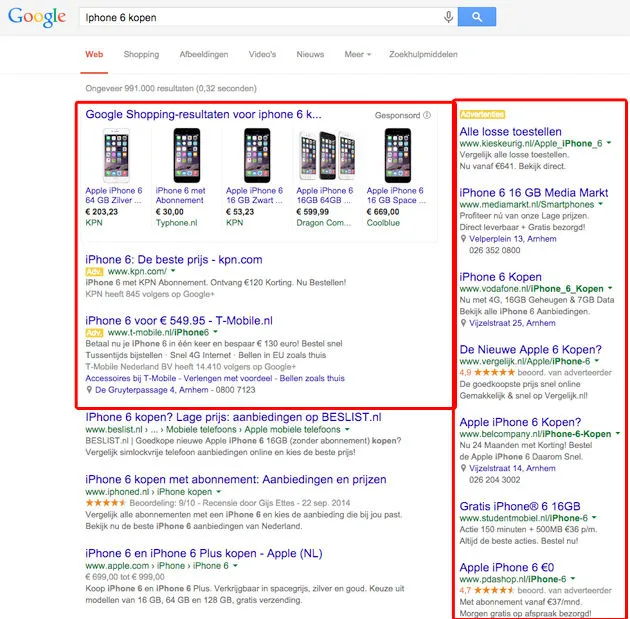Switch to the Nieuws tab
Screen dimensions: 630x619
click(310, 54)
